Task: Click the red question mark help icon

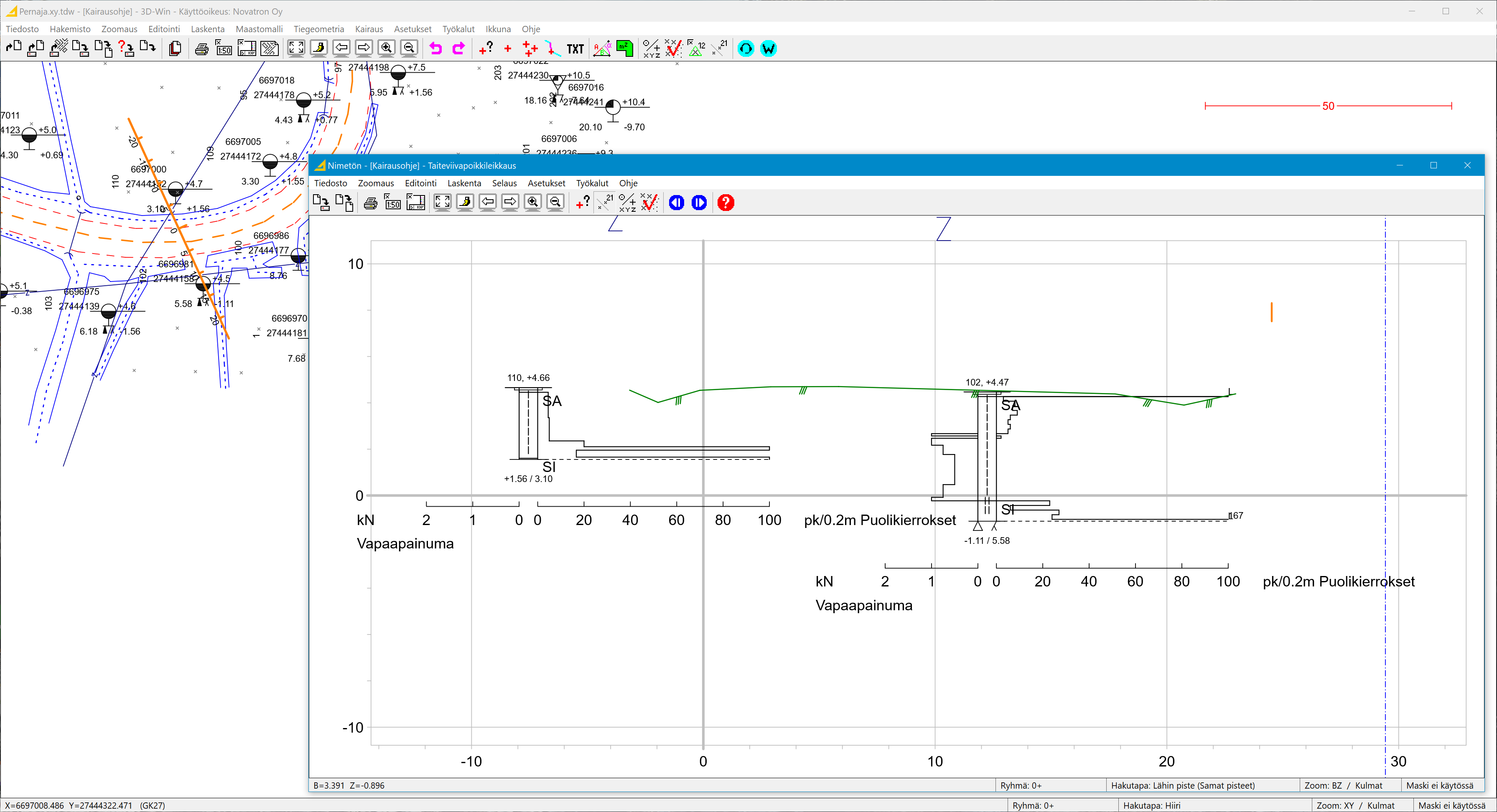Action: [725, 202]
